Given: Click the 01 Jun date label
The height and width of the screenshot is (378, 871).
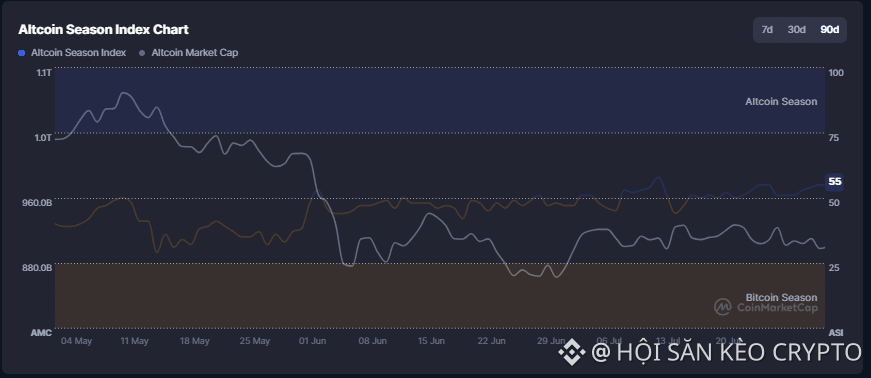Looking at the screenshot, I should 312,341.
